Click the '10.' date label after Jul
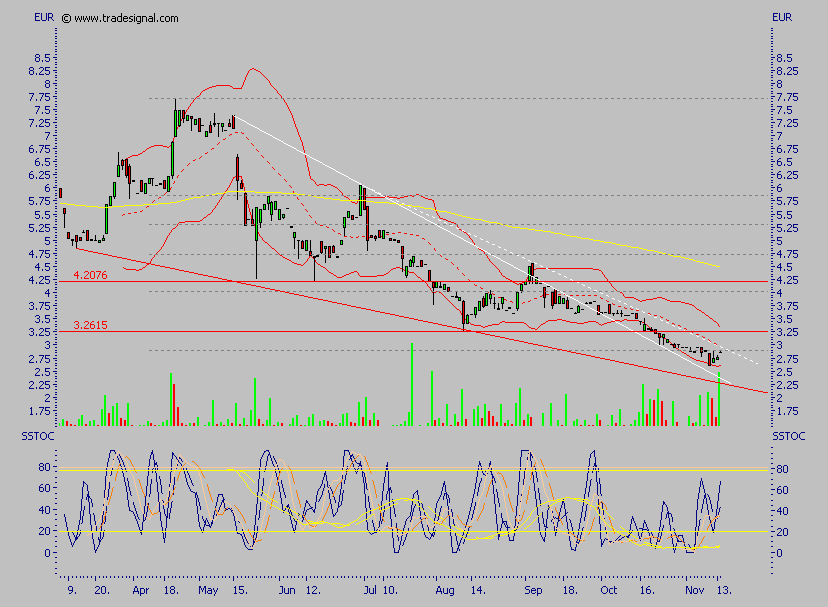 point(390,590)
